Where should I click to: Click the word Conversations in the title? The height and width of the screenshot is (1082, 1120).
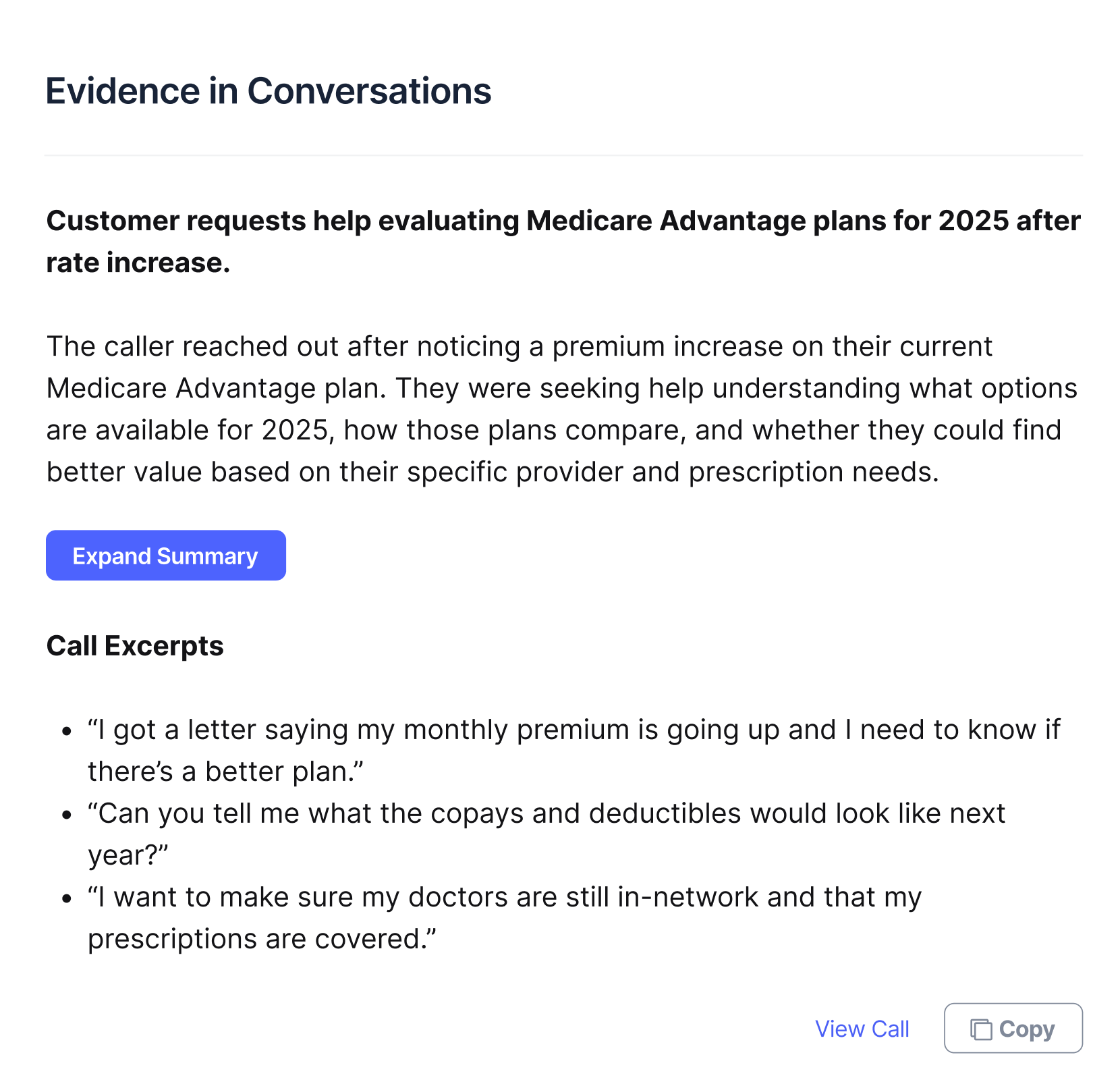tap(369, 91)
